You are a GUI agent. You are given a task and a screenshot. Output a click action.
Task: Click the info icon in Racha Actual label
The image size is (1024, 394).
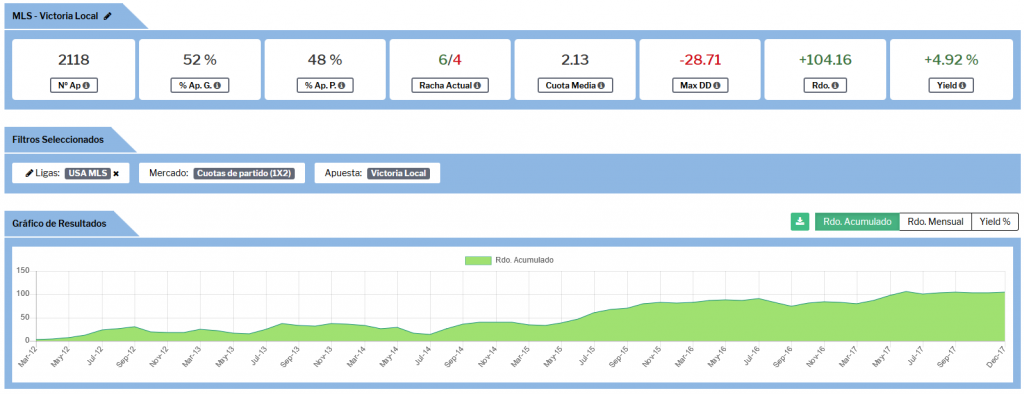tap(477, 85)
